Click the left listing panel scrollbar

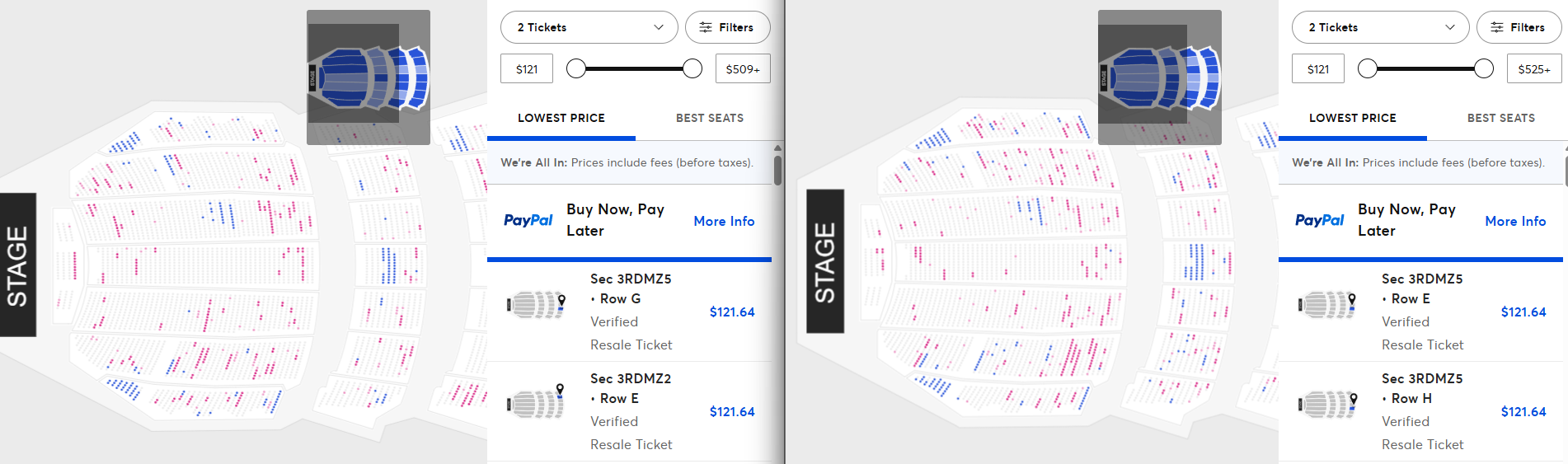[x=777, y=169]
